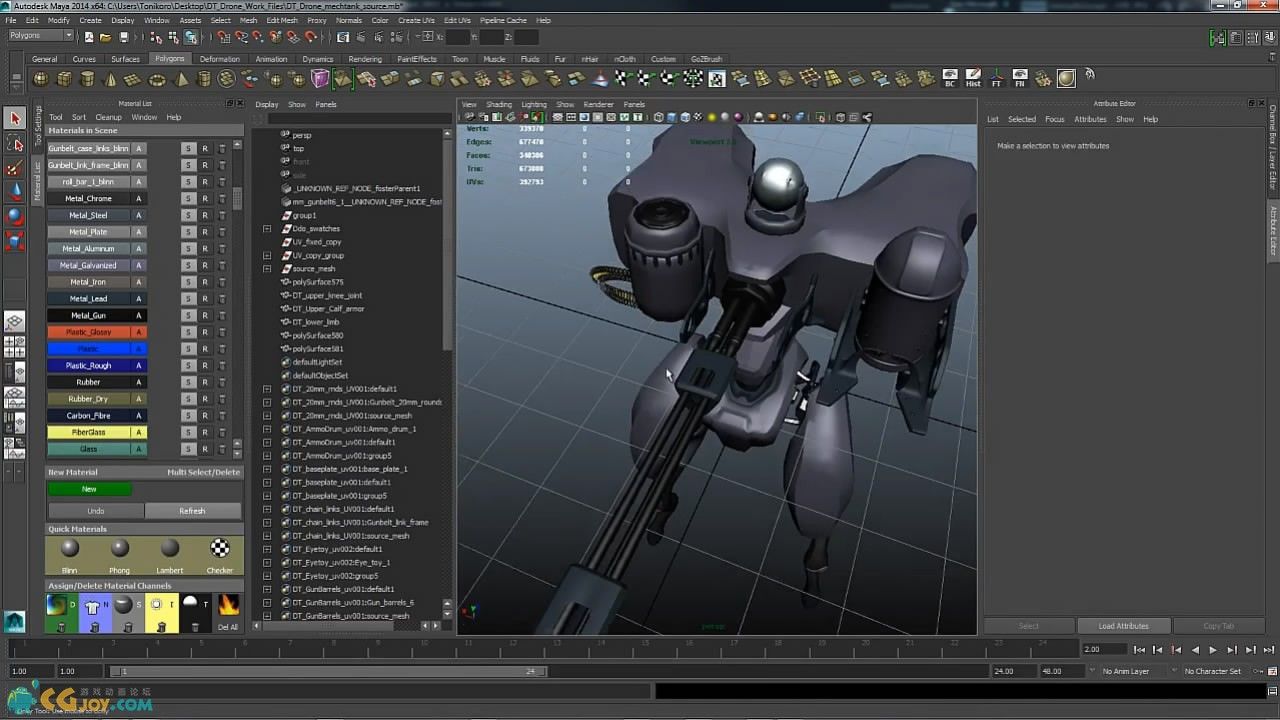The image size is (1280, 720).
Task: Click Load Attributes button
Action: click(x=1123, y=626)
